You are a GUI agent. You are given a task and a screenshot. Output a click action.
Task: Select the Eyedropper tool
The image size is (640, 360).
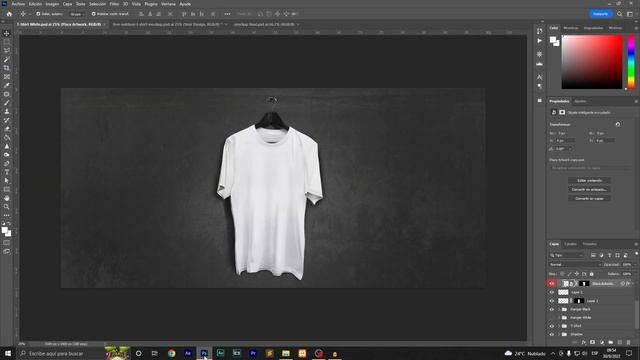coord(7,86)
